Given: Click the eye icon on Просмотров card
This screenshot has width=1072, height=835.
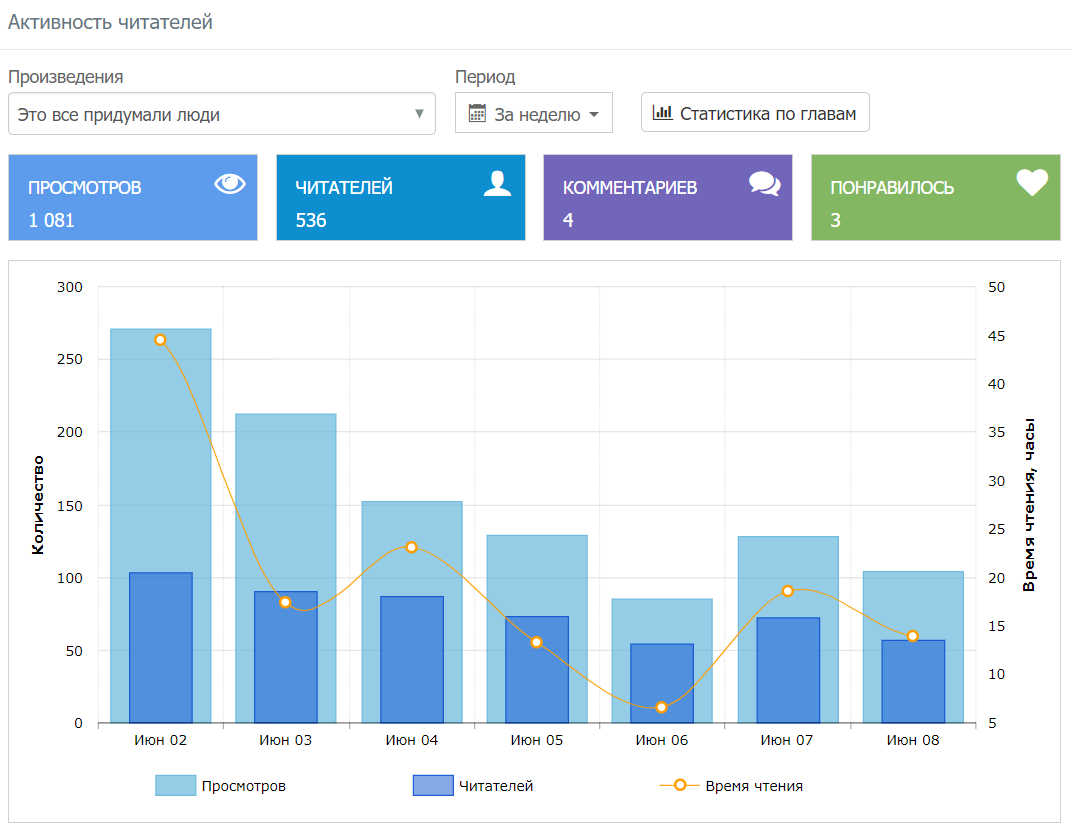Looking at the screenshot, I should pos(229,183).
